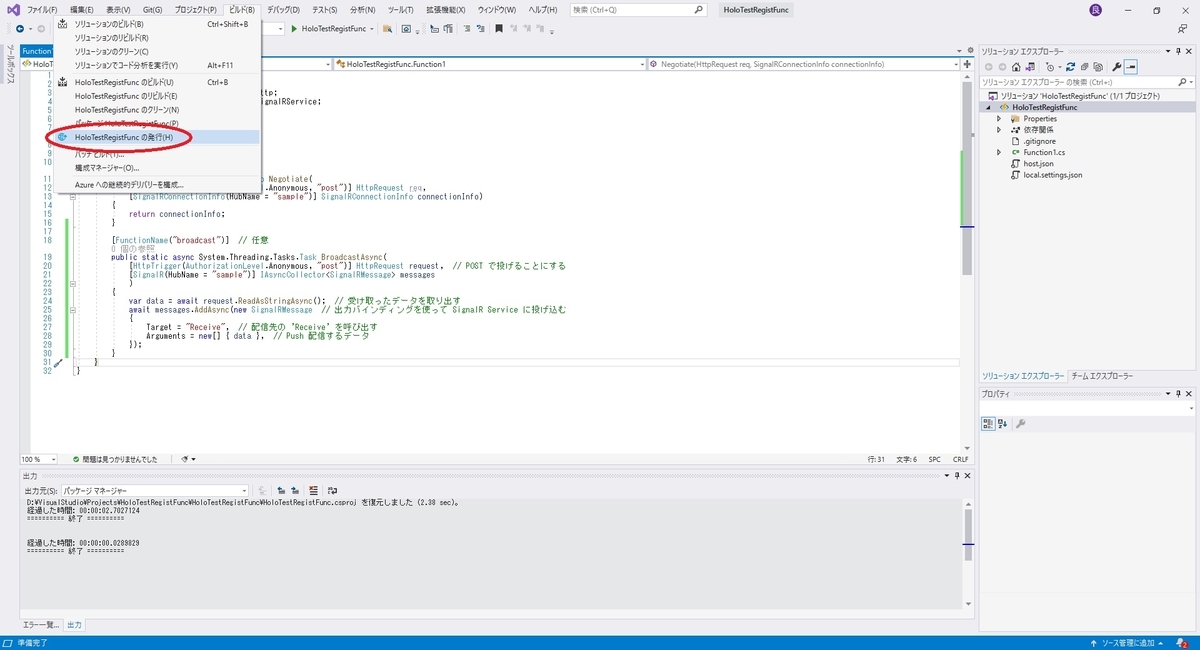
Task: Switch to the チーム エクスプローラー tab
Action: point(1102,376)
